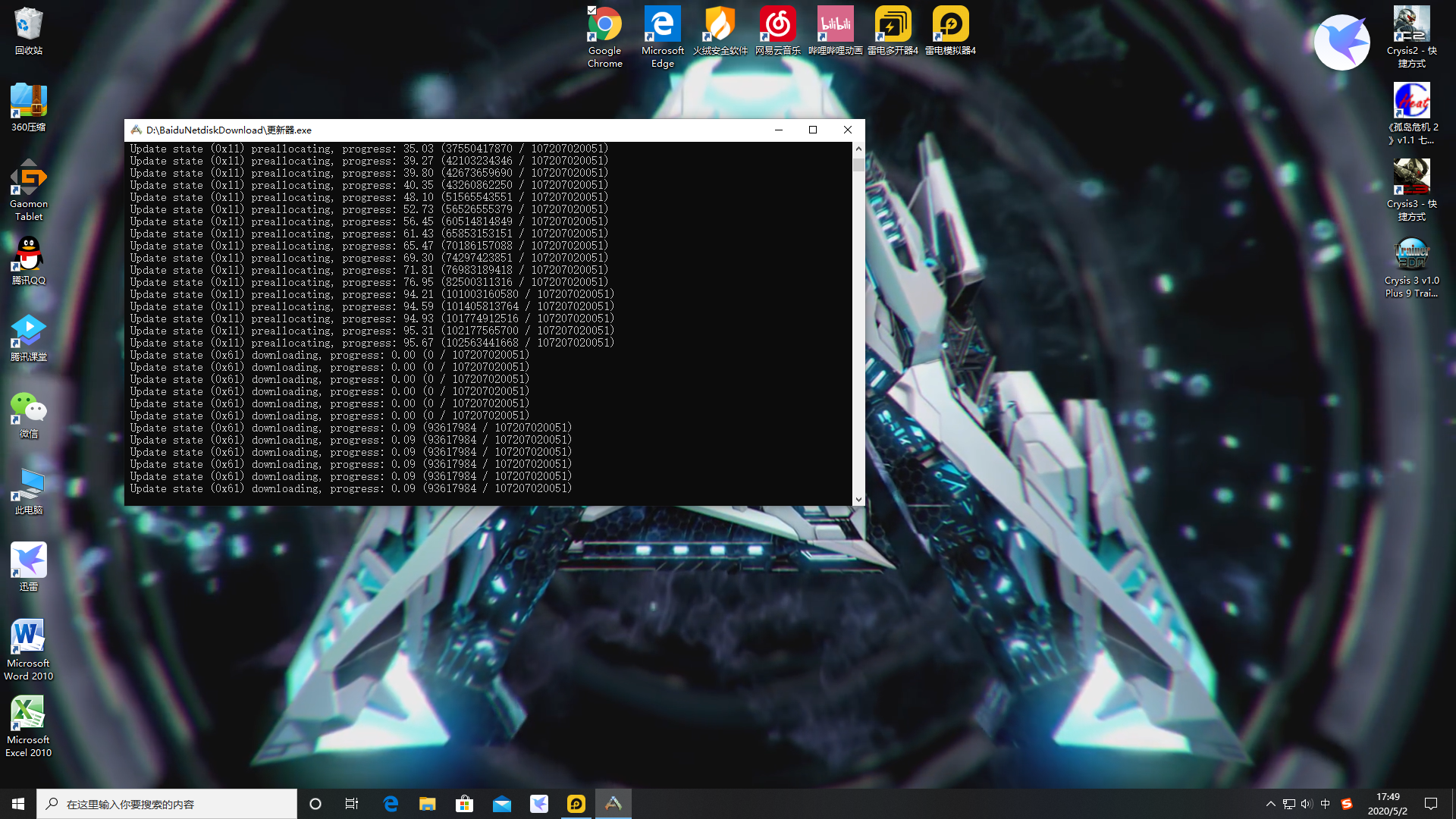Open 雷电多开器4 desktop shortcut
Screen dimensions: 1456x819
click(893, 31)
